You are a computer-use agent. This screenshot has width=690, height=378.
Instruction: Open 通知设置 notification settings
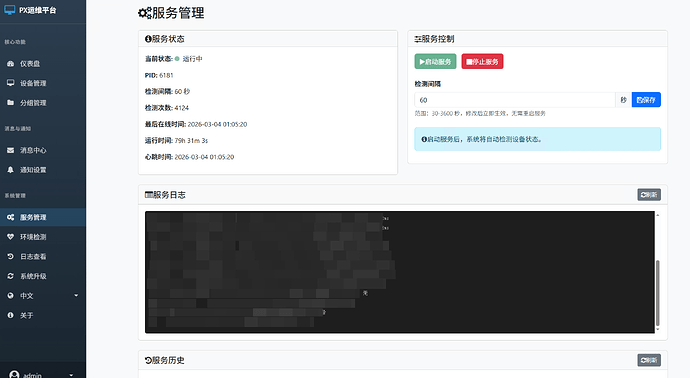point(43,170)
